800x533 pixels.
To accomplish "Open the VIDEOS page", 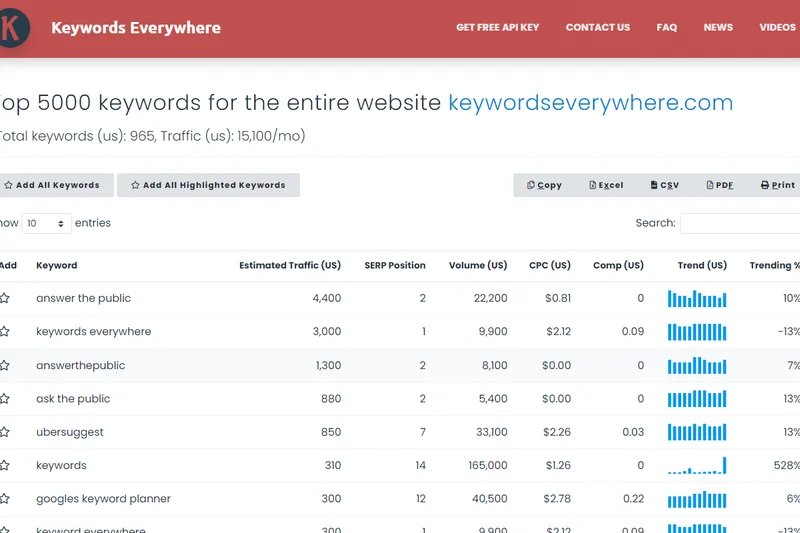I will coord(778,28).
